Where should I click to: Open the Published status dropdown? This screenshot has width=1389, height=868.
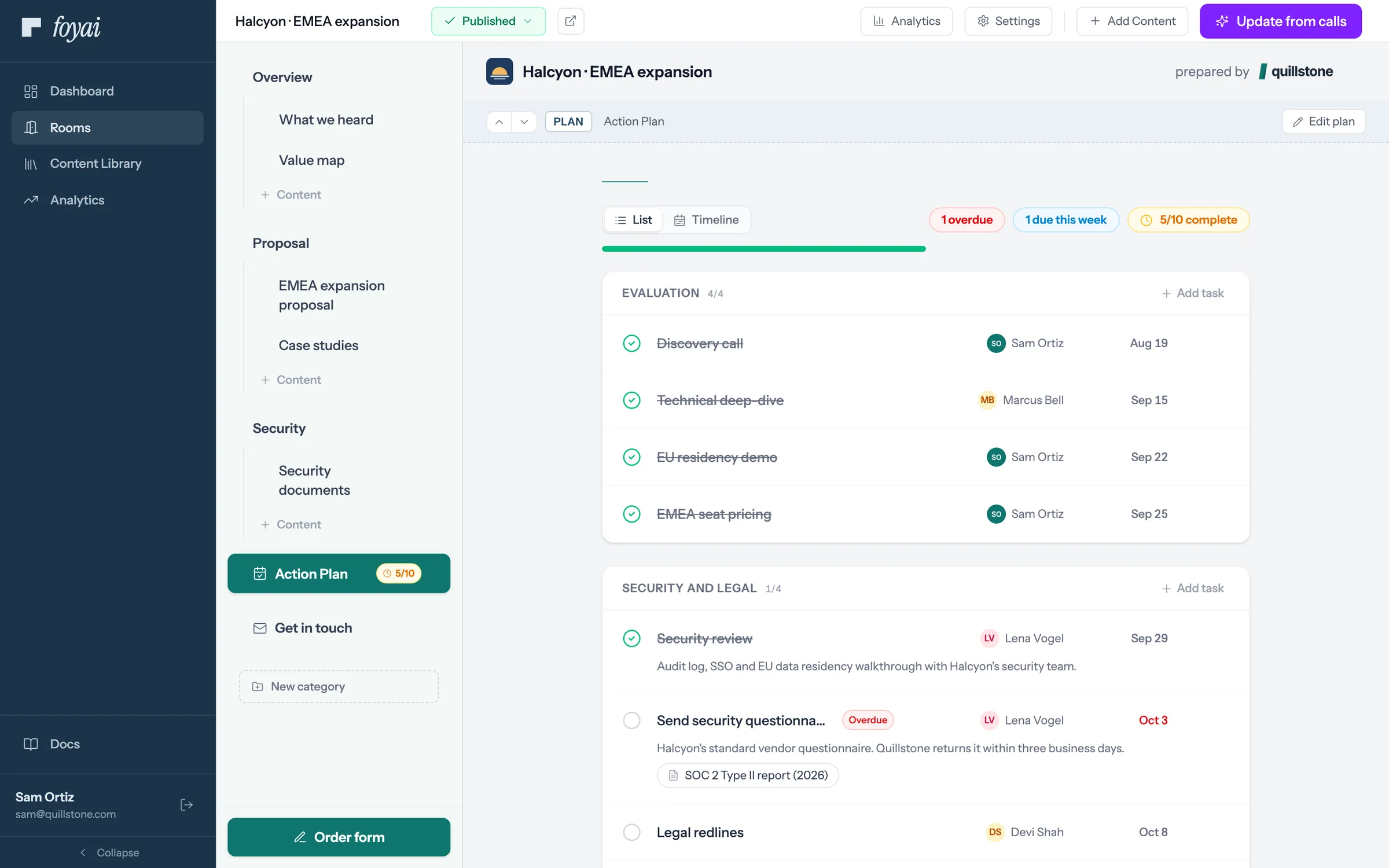click(488, 21)
